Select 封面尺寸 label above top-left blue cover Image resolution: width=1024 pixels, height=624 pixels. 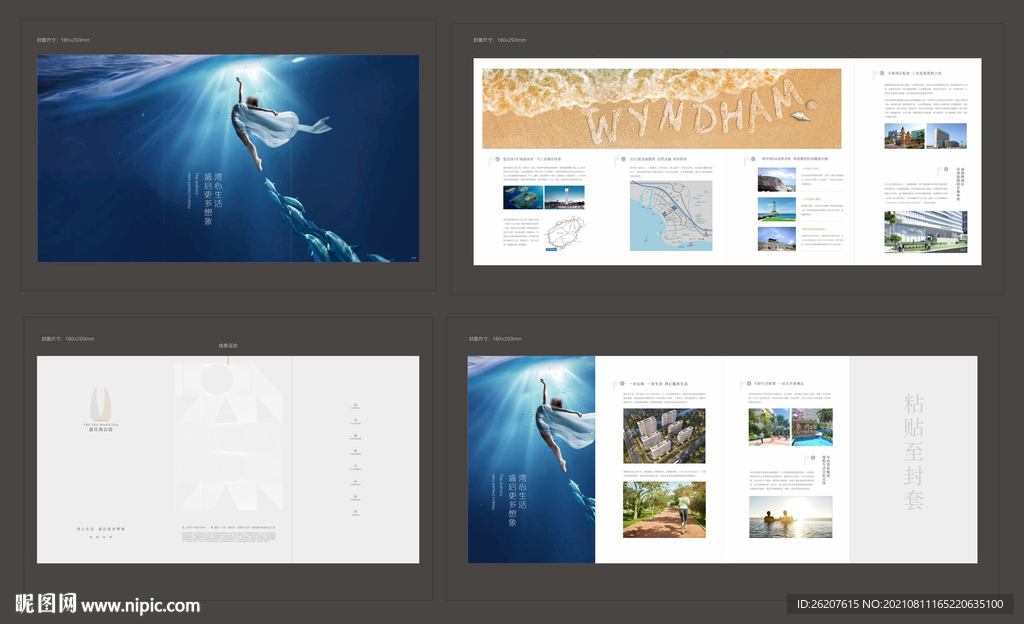63,40
